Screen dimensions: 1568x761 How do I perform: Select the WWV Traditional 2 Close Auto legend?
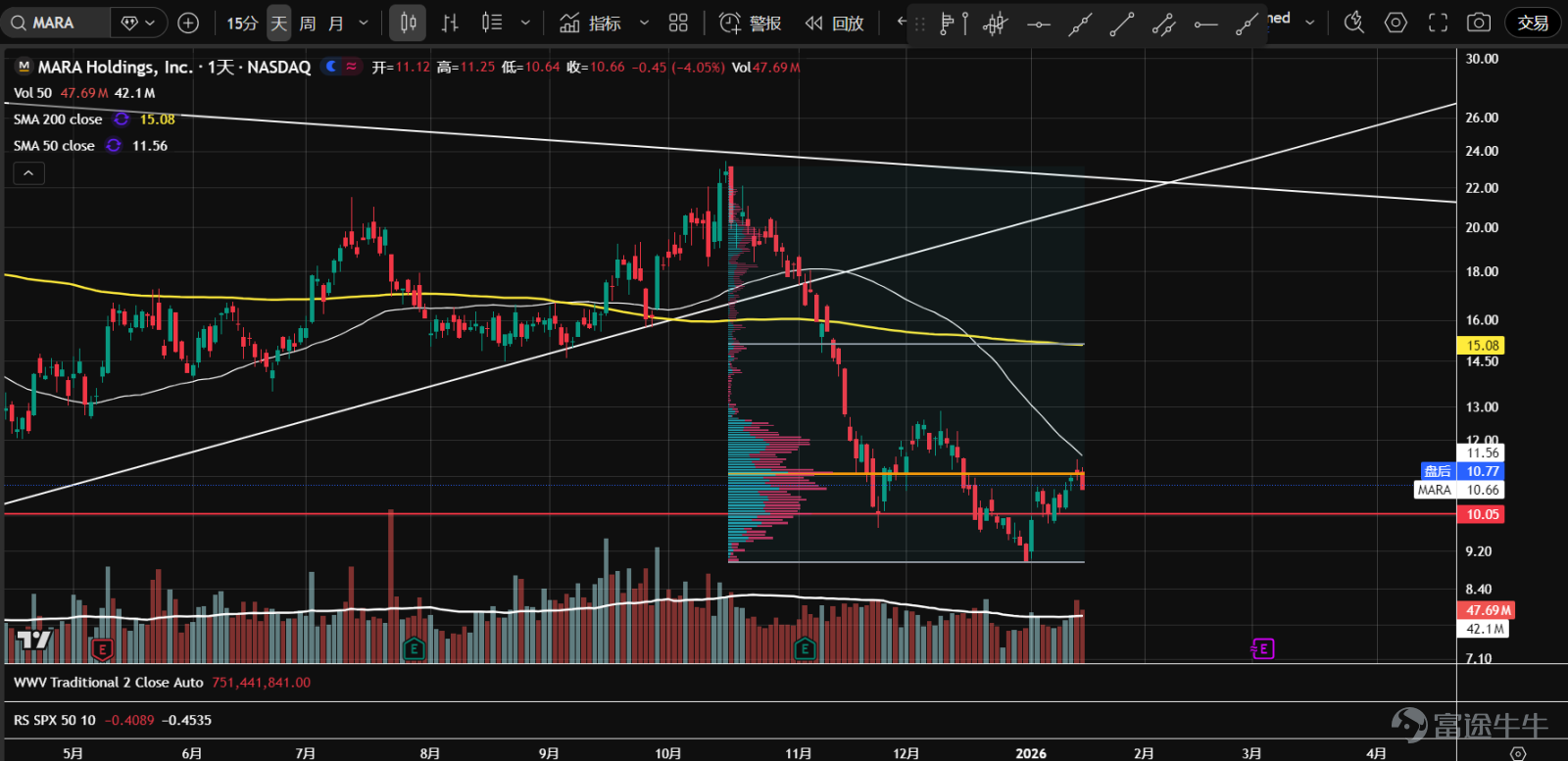click(x=108, y=683)
